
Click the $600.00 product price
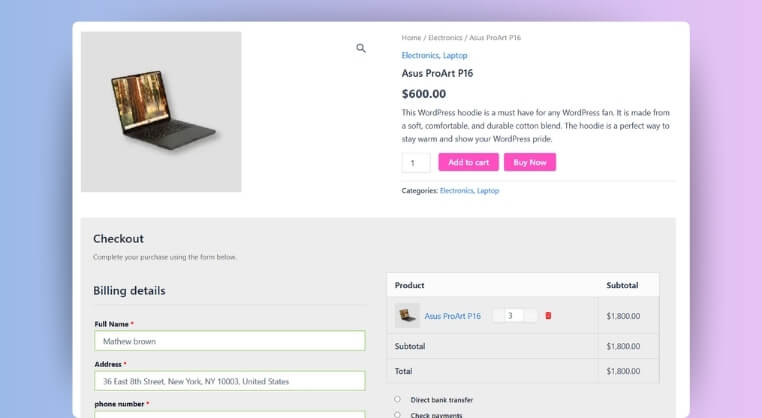(424, 94)
